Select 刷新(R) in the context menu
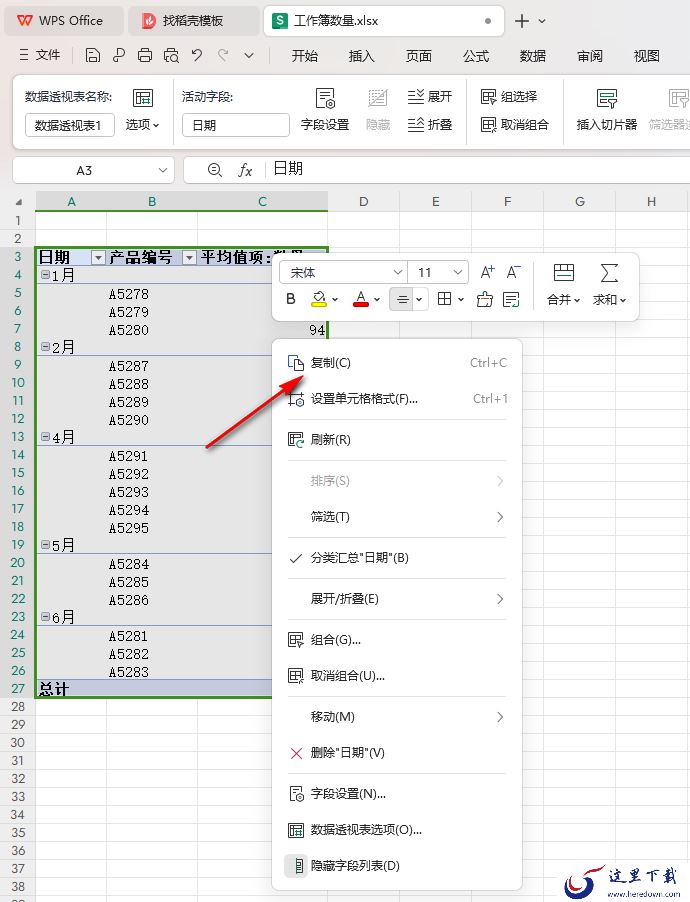690x902 pixels. (x=397, y=440)
